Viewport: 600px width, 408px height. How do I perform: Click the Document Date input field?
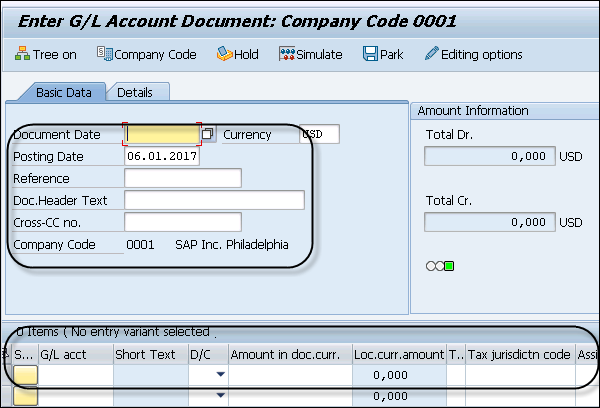tap(162, 134)
